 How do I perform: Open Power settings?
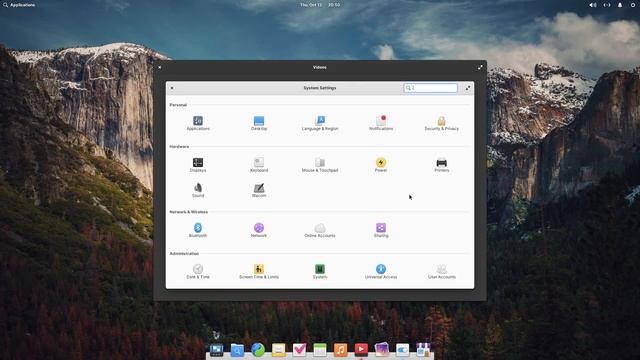(x=381, y=165)
